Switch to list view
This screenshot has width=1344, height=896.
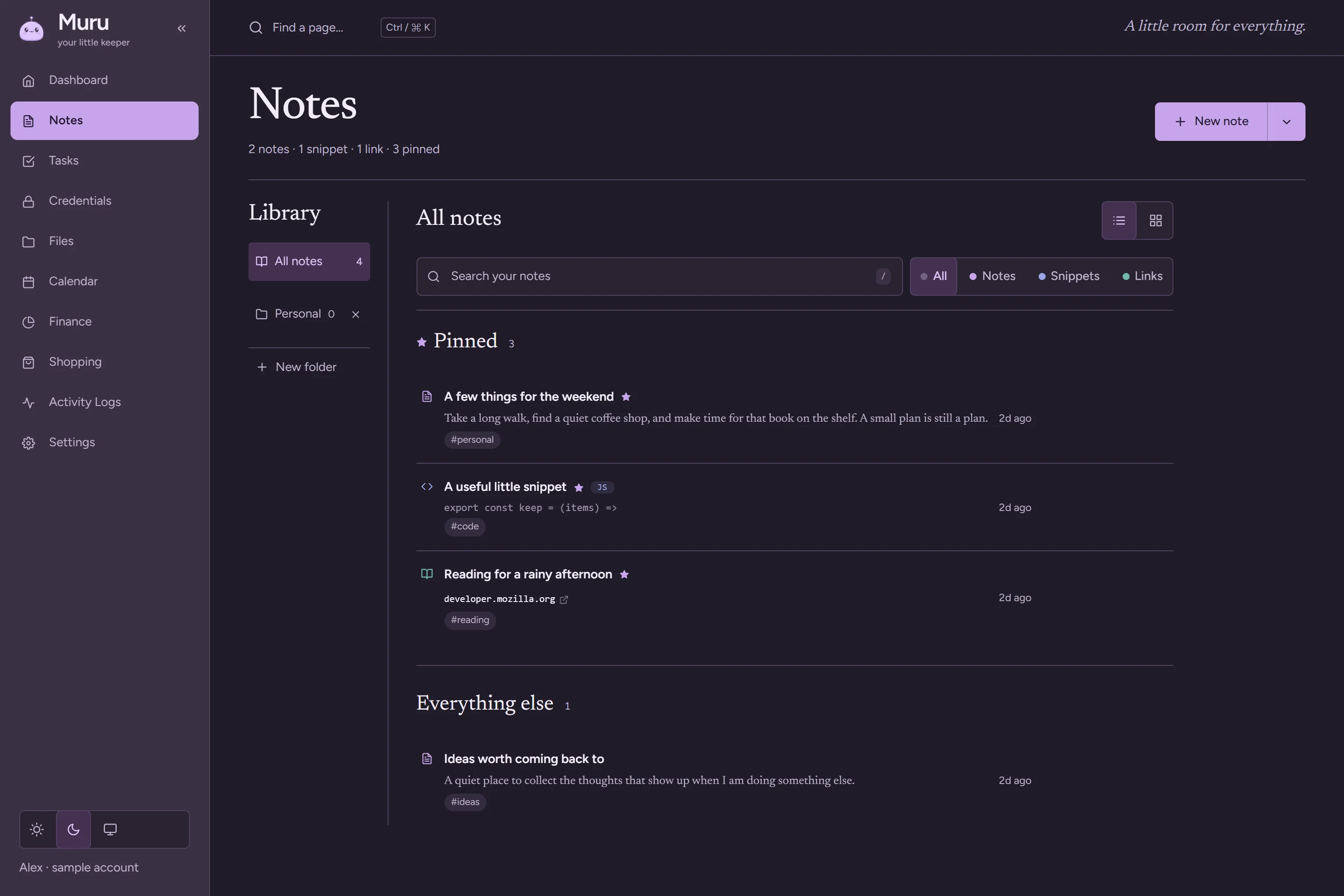point(1119,220)
